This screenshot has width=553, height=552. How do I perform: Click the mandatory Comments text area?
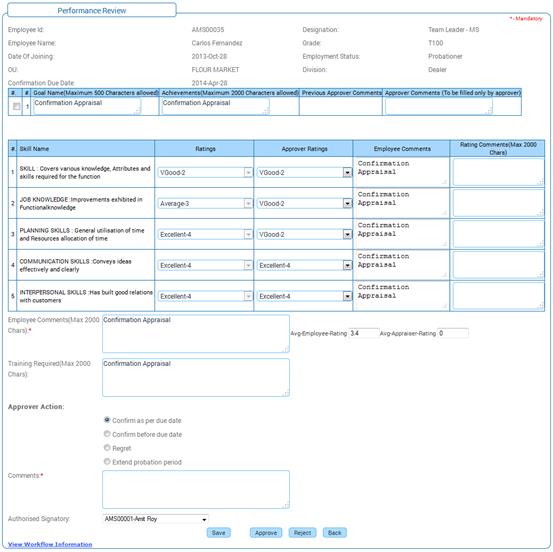(196, 489)
